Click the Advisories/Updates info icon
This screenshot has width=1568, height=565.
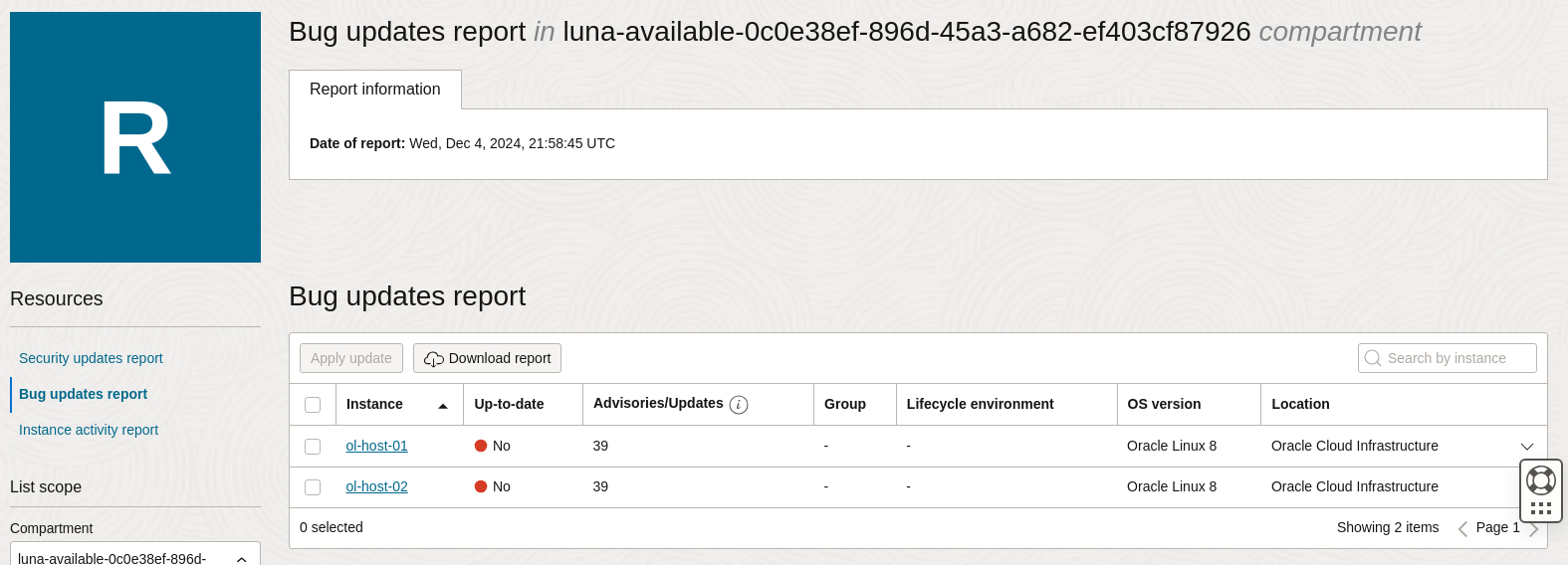(x=739, y=405)
